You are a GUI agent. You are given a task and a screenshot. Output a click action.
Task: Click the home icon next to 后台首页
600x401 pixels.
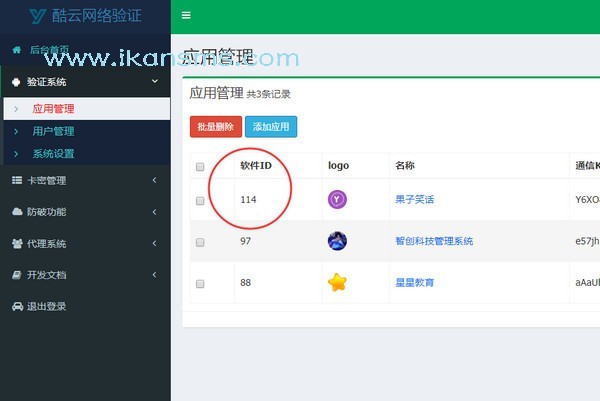click(x=16, y=50)
